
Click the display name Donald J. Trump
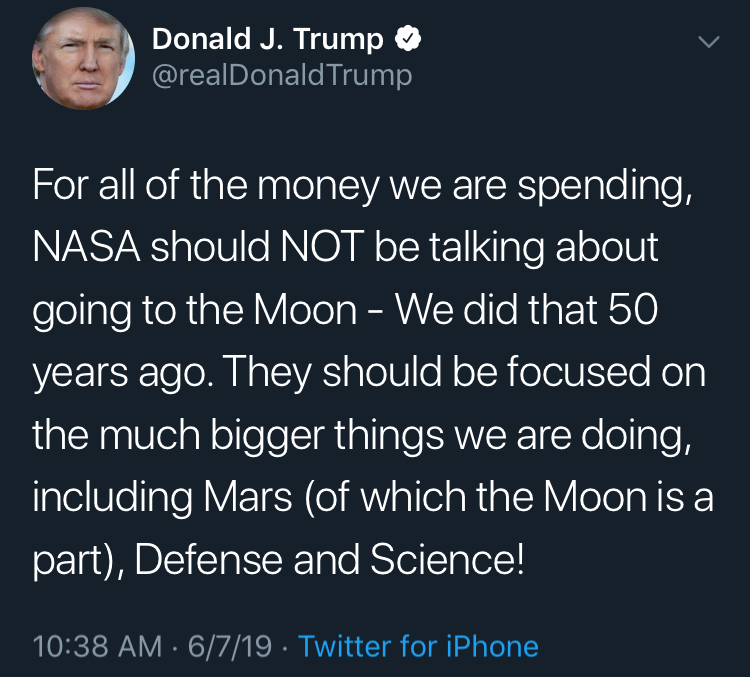(267, 40)
